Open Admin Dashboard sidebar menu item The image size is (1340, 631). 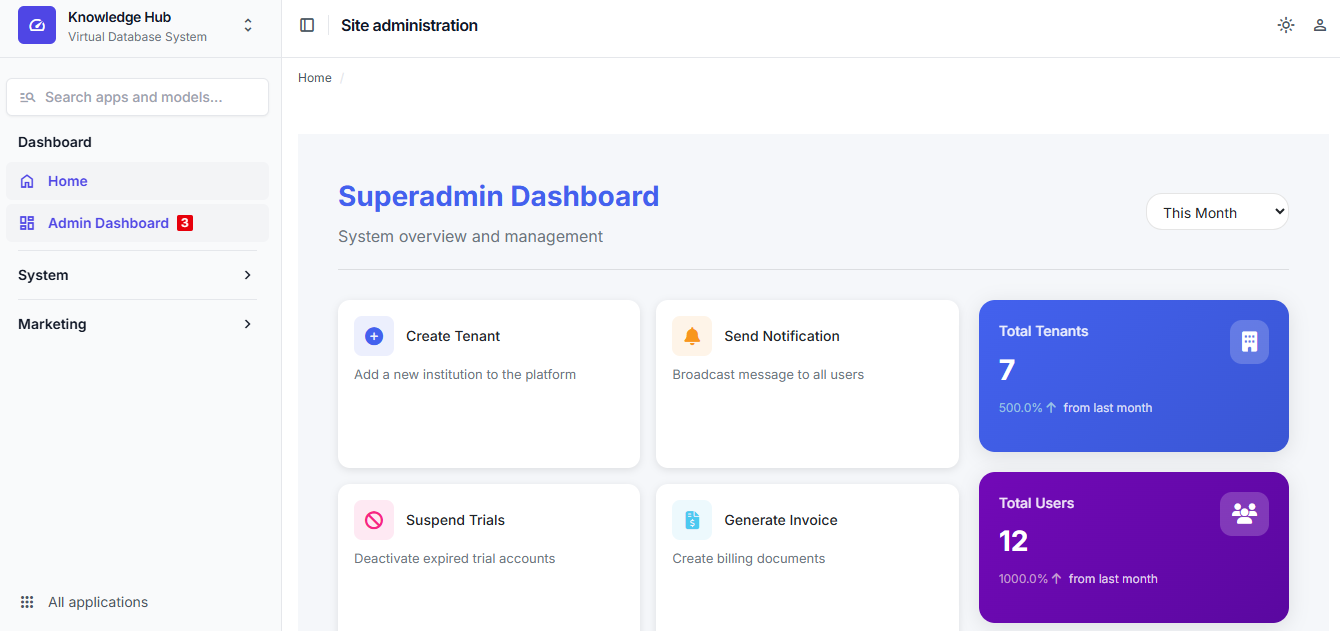pyautogui.click(x=108, y=223)
